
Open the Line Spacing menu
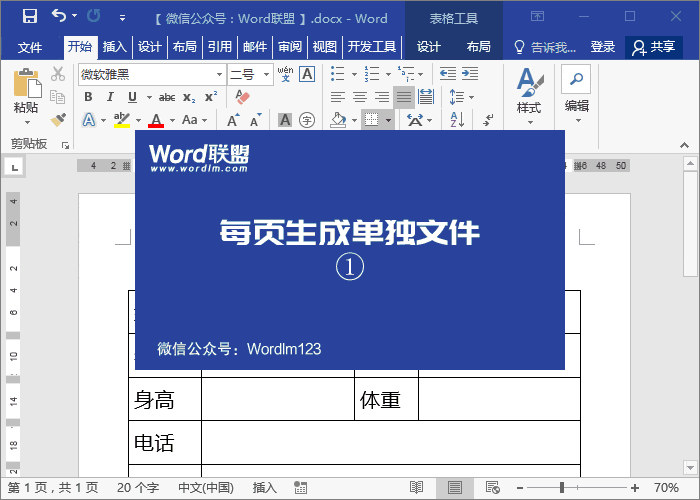click(x=461, y=97)
